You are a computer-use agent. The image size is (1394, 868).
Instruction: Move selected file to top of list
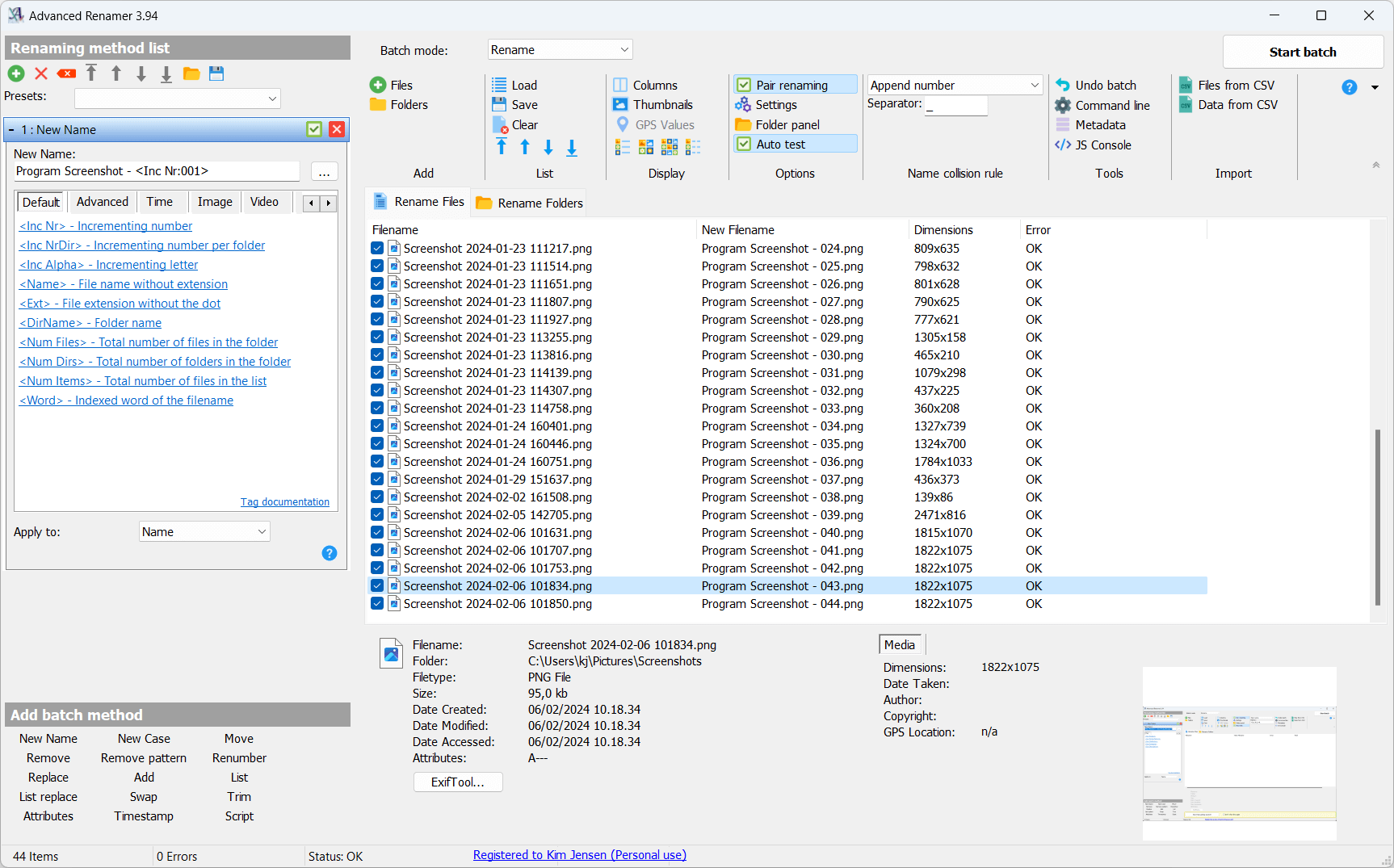pos(501,147)
